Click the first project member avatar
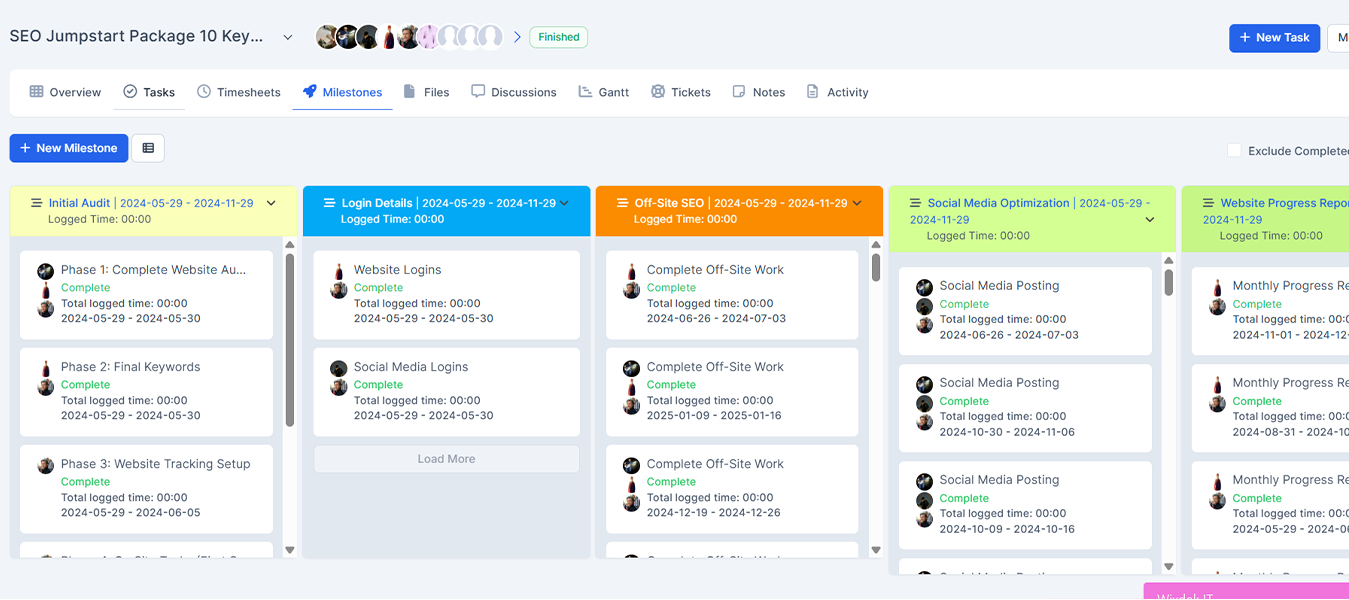The width and height of the screenshot is (1349, 600). coord(327,37)
